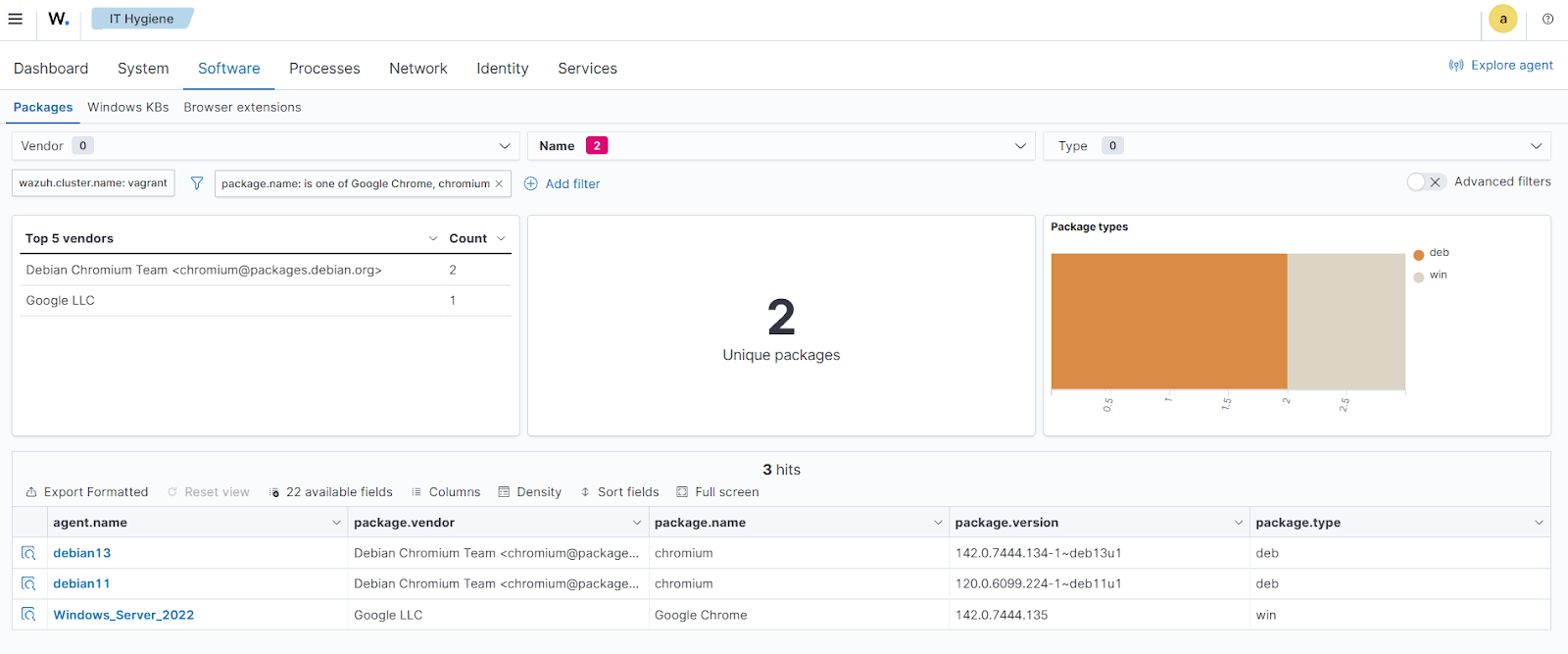
Task: Click the Sort fields arrows icon
Action: [585, 492]
